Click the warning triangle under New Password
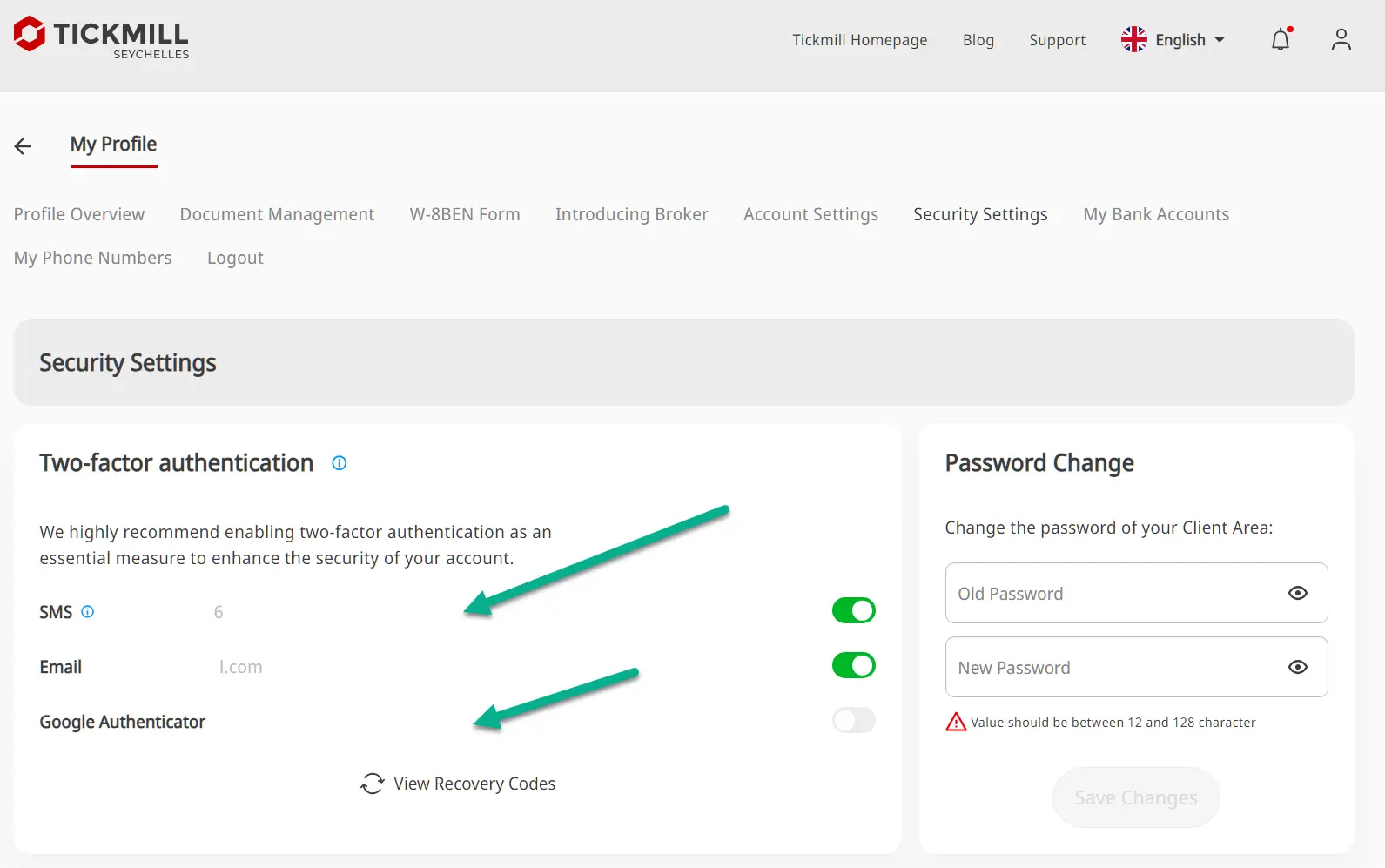1385x868 pixels. [956, 722]
